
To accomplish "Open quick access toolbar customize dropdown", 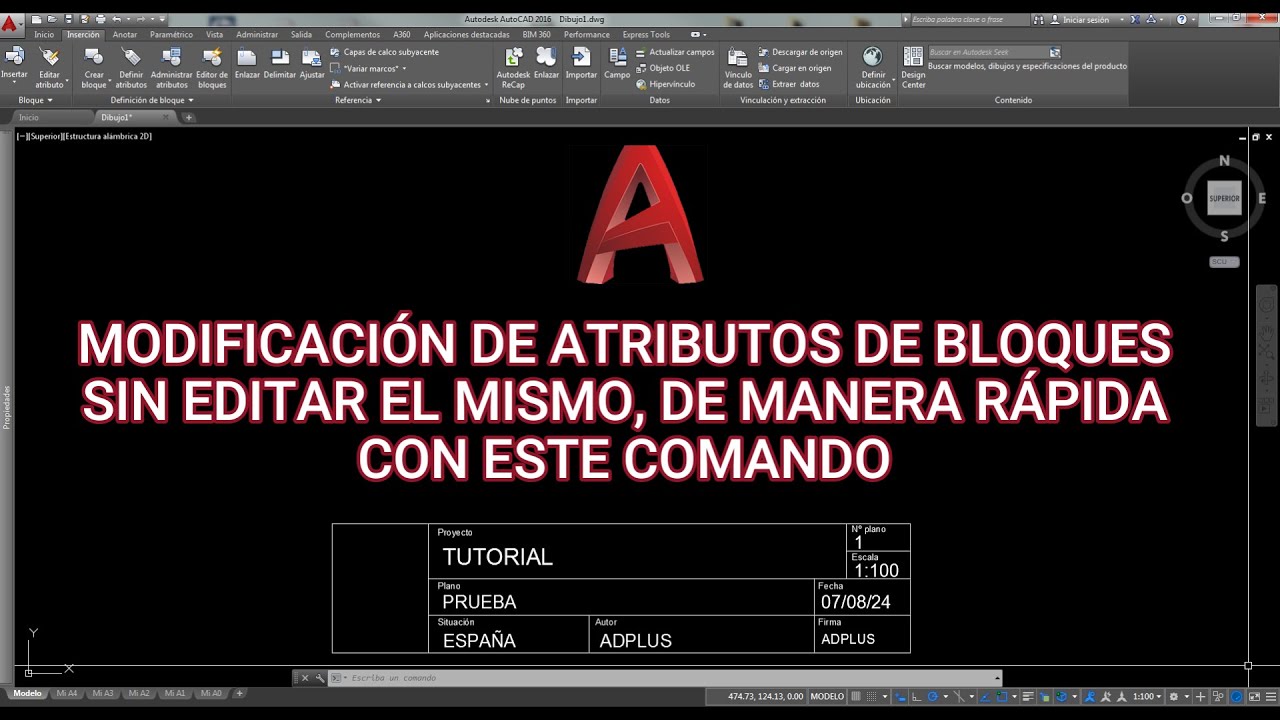I will [x=162, y=19].
